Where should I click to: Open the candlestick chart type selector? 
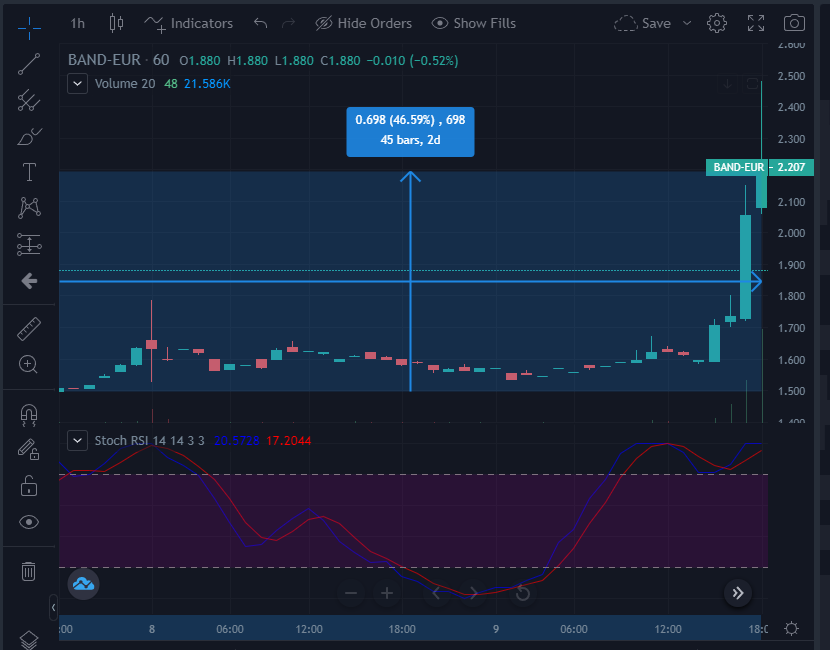click(116, 23)
